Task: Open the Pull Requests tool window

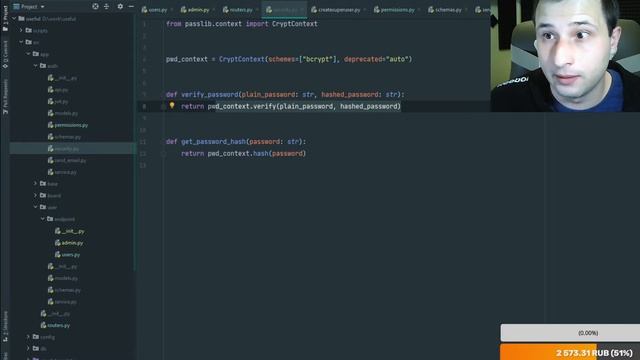Action: point(5,97)
